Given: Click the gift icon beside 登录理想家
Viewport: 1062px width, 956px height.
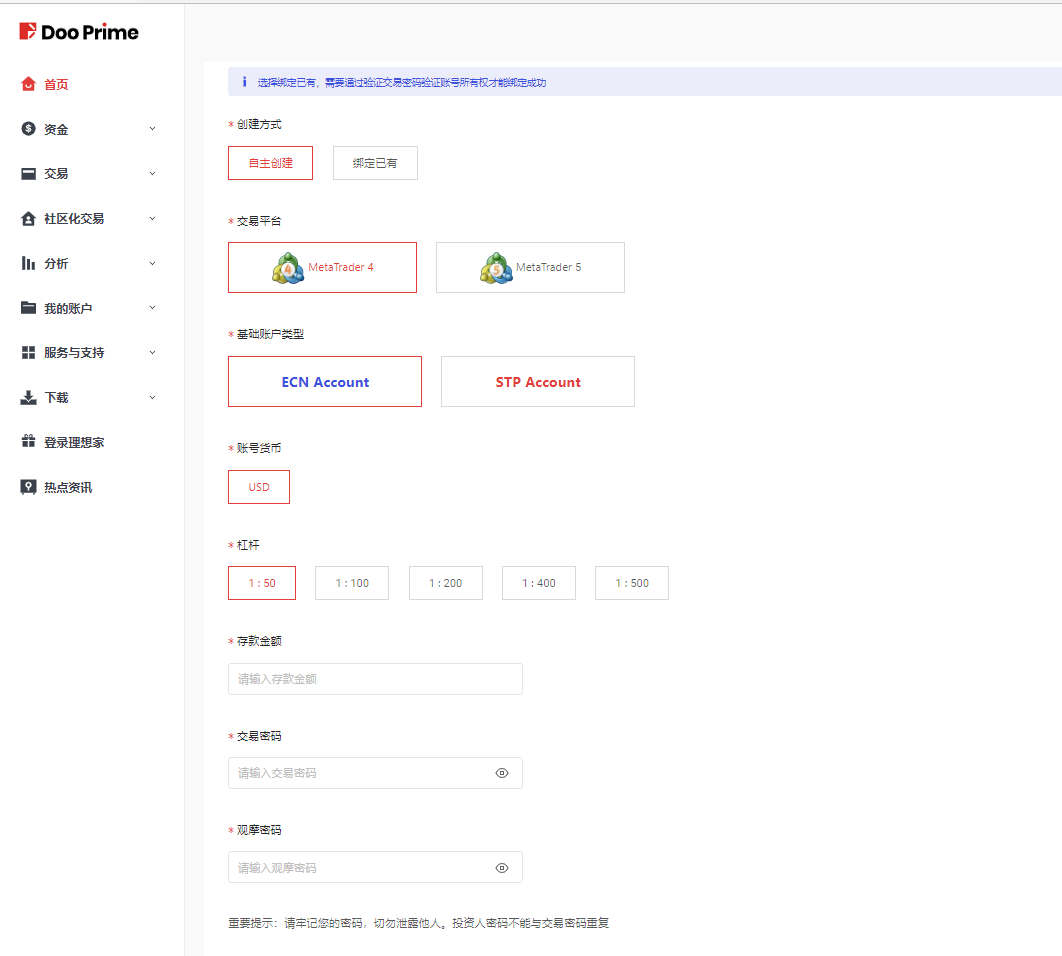Looking at the screenshot, I should (x=28, y=442).
